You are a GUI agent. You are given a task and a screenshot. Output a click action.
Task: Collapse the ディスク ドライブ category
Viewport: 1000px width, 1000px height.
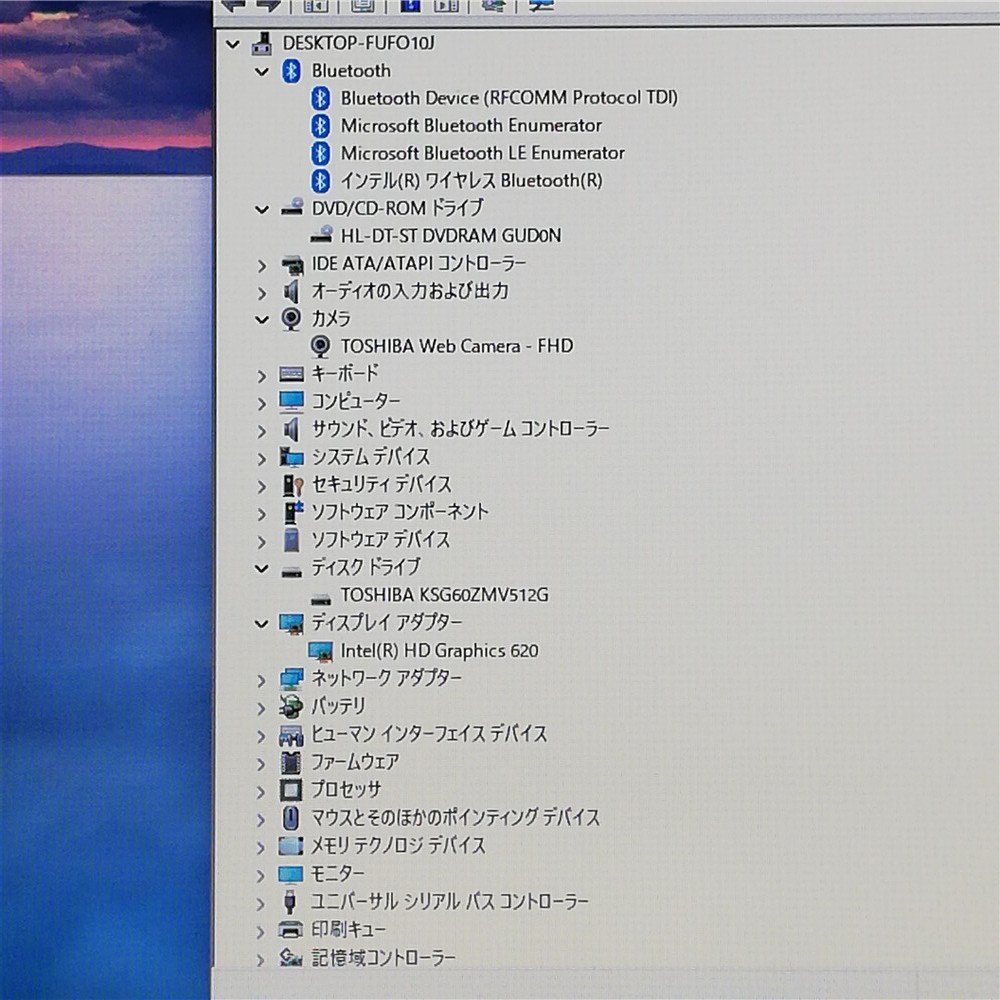(x=262, y=567)
